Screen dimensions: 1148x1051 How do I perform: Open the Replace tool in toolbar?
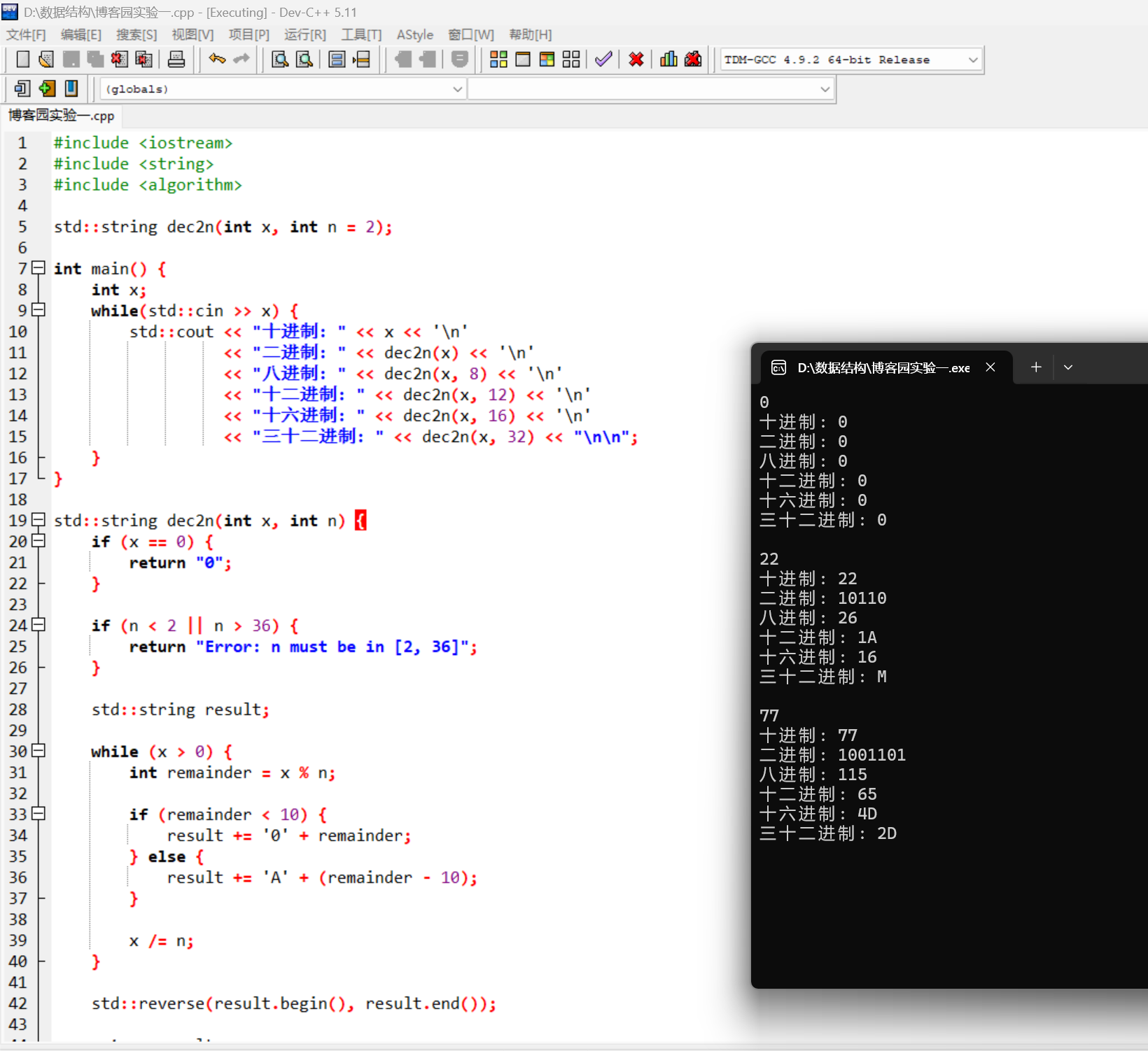(x=304, y=59)
